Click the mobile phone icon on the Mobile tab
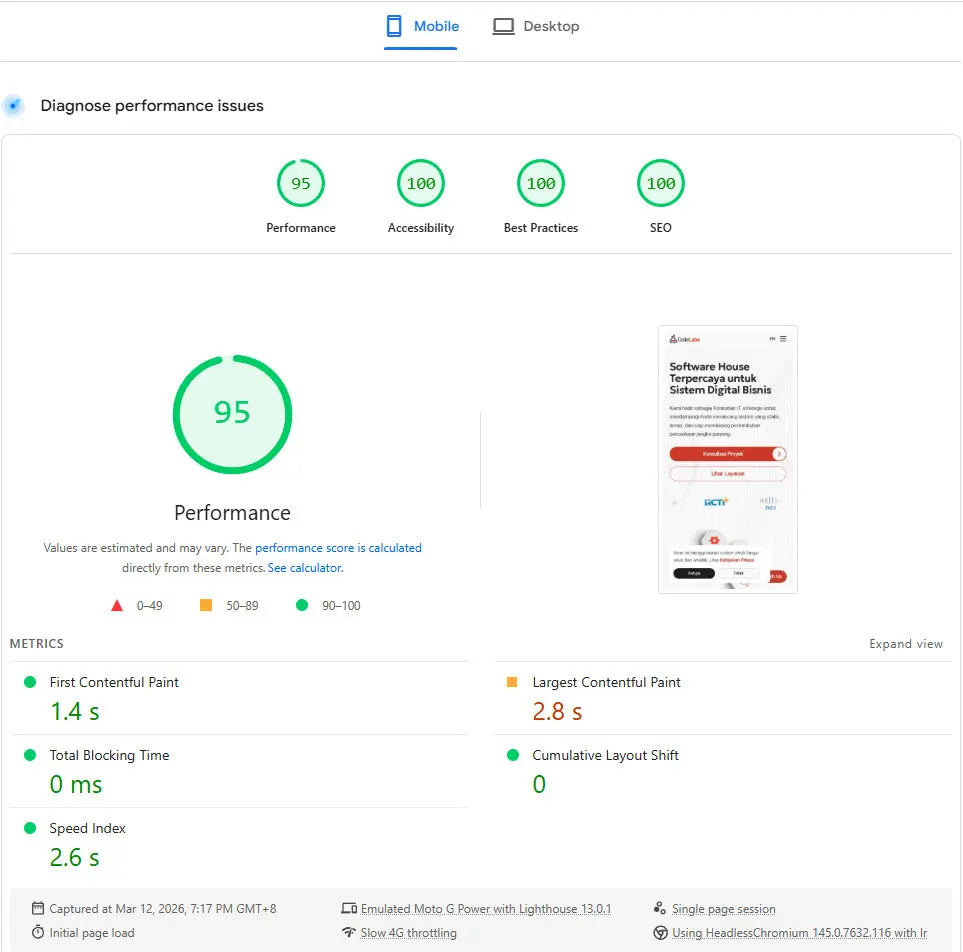The height and width of the screenshot is (952, 963). (x=395, y=25)
